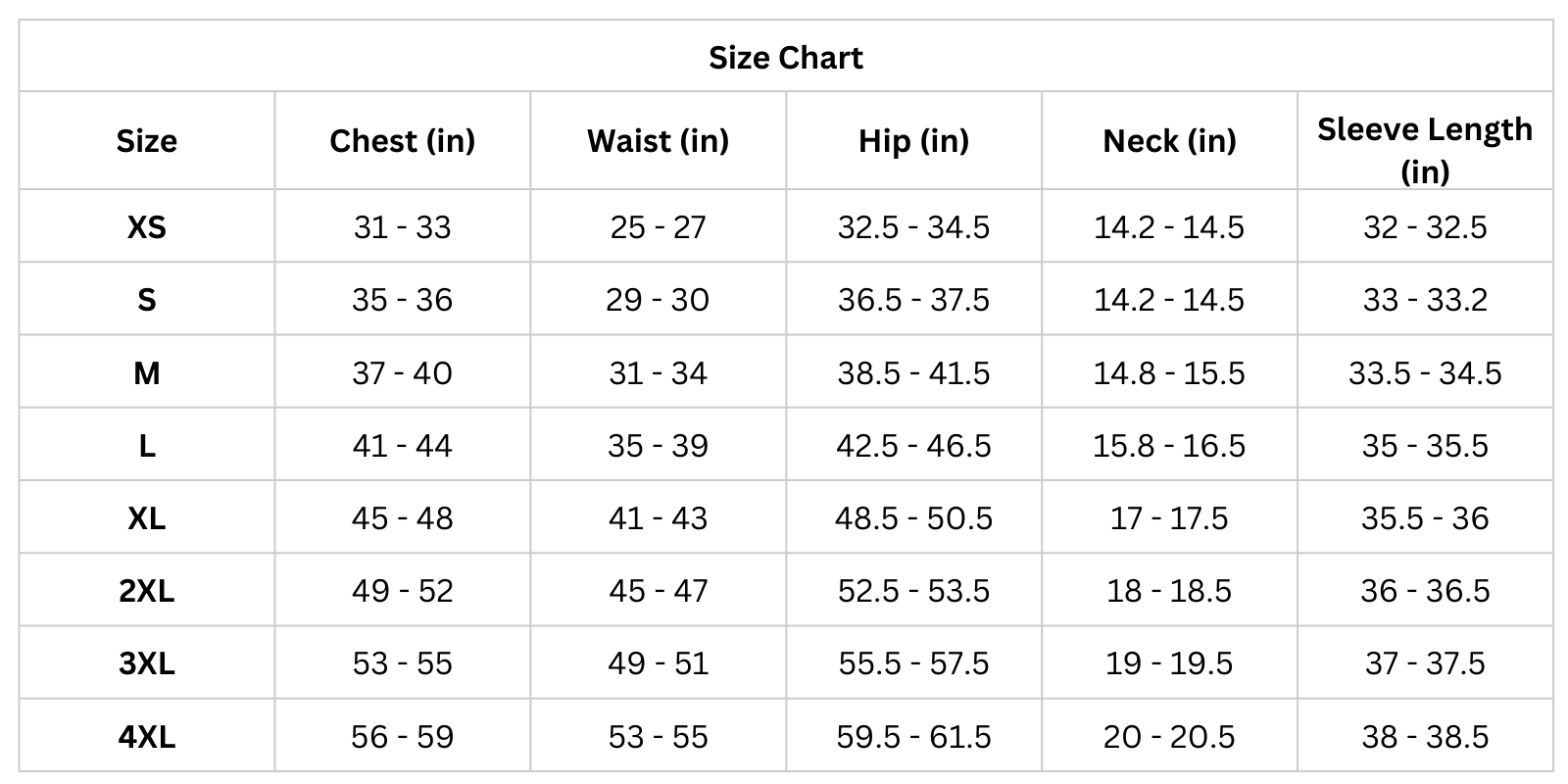Select the 2XL size row label
The width and height of the screenshot is (1568, 784).
[x=147, y=591]
